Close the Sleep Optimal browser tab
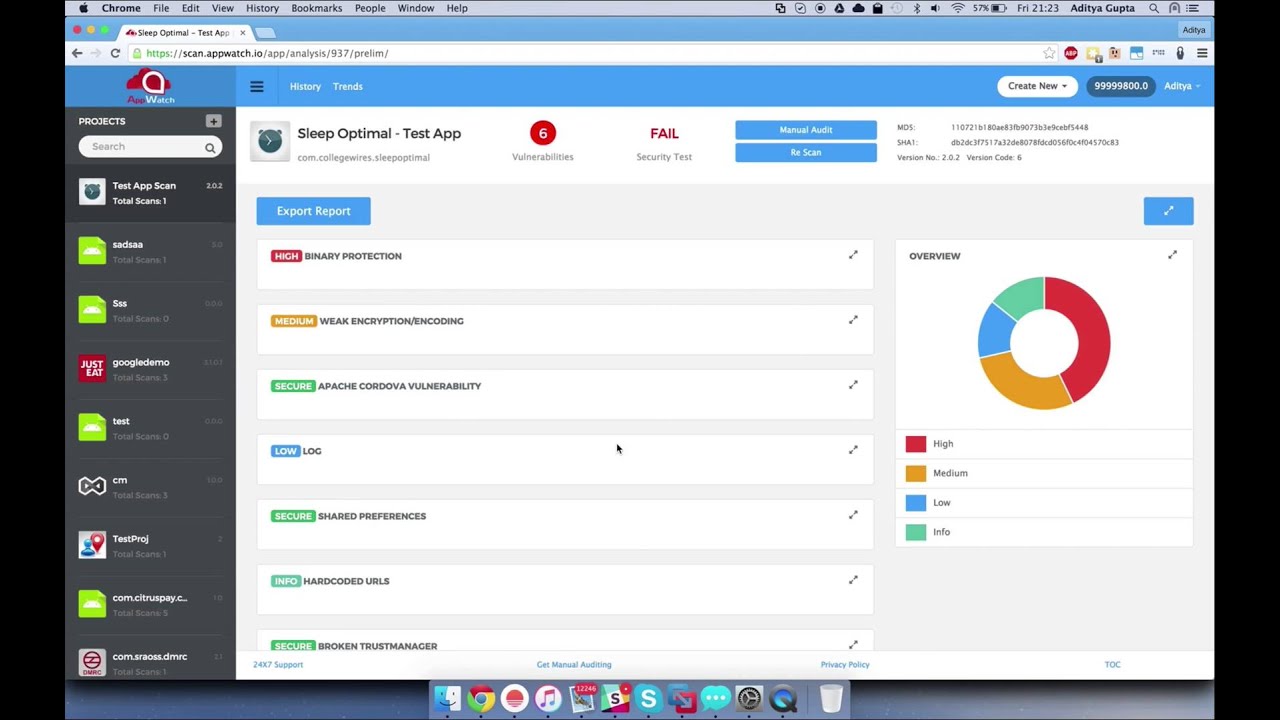 (x=242, y=32)
